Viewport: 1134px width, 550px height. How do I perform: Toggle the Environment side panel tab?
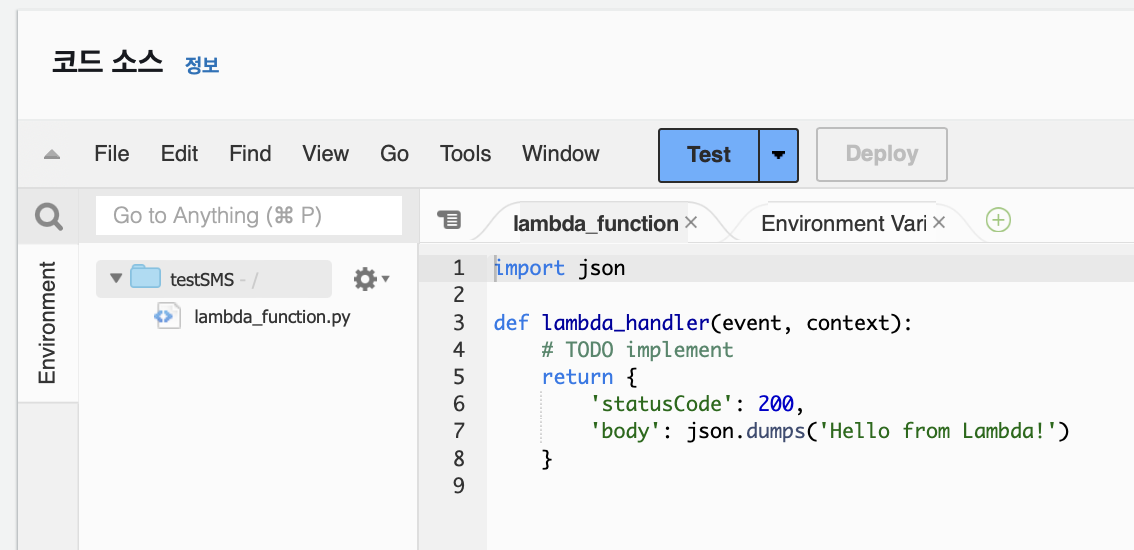coord(47,322)
